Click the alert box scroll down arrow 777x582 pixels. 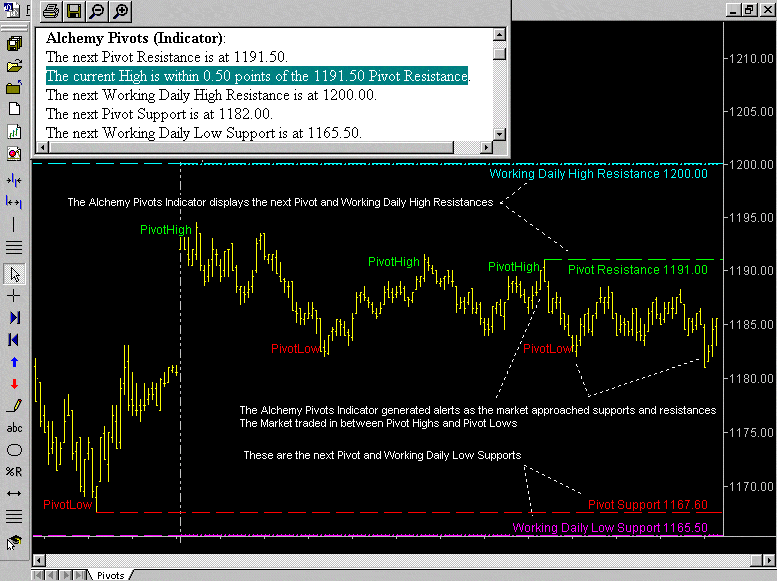coord(500,134)
